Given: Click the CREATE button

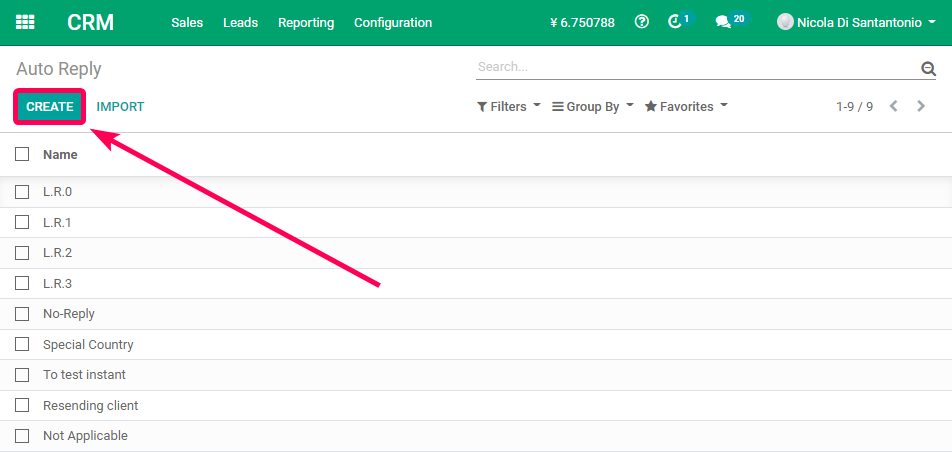Looking at the screenshot, I should [x=50, y=106].
